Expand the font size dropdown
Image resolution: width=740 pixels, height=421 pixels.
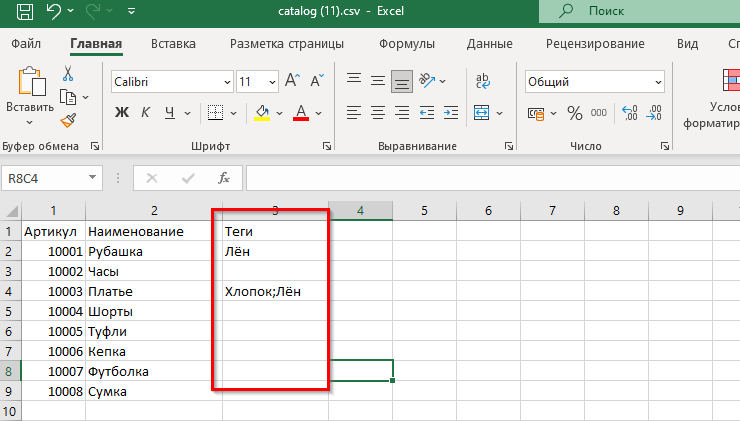271,81
